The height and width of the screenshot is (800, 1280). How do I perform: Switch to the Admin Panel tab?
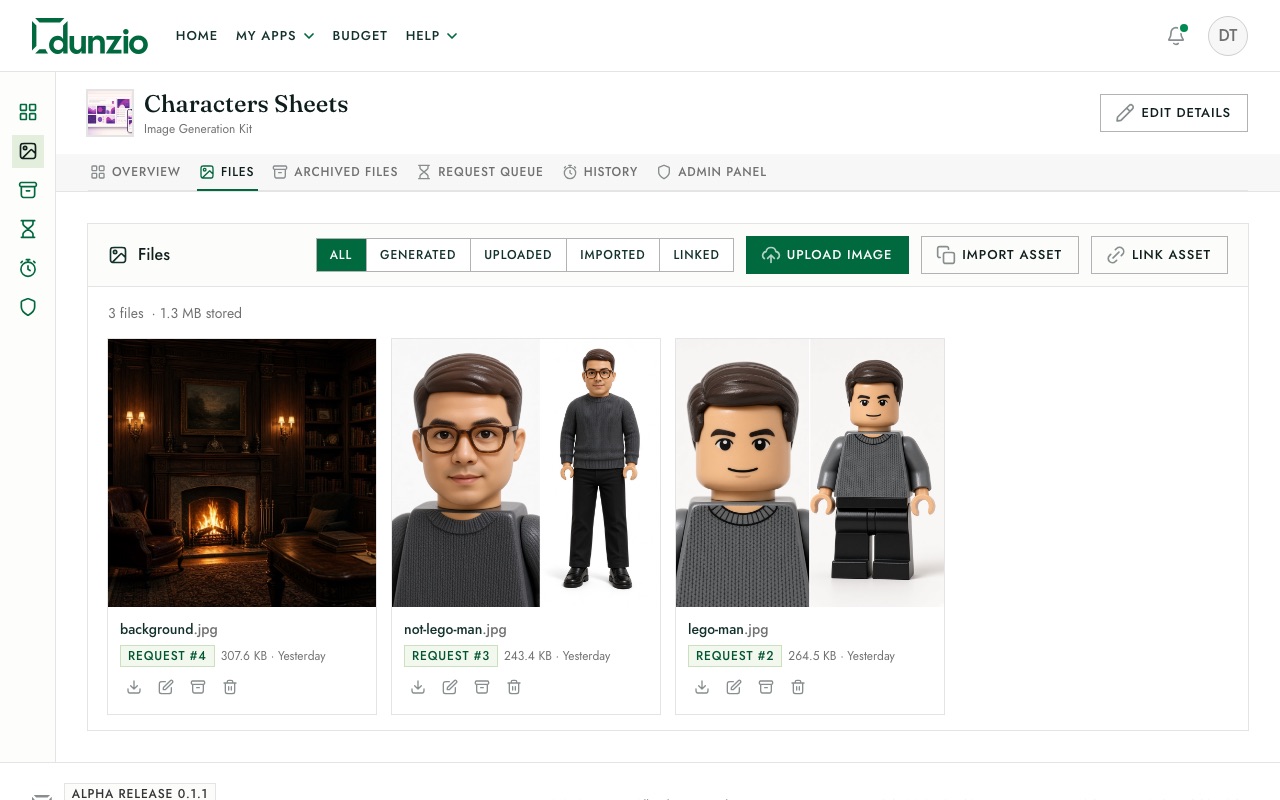[x=712, y=172]
